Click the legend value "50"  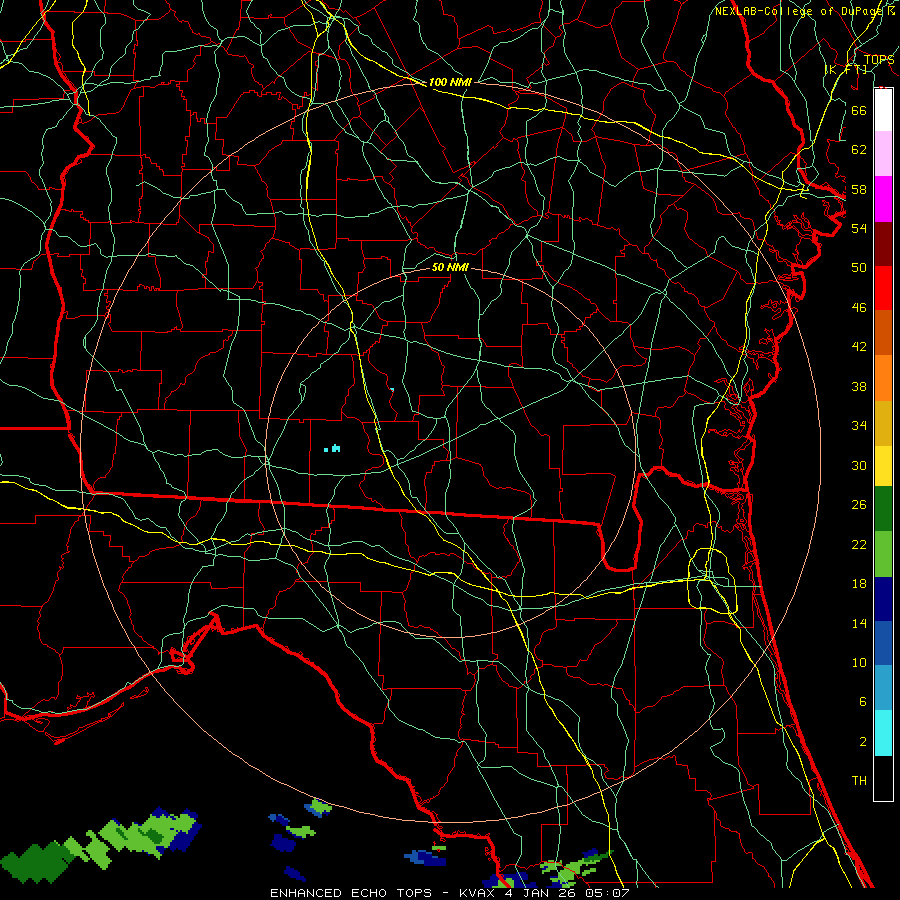tap(859, 267)
